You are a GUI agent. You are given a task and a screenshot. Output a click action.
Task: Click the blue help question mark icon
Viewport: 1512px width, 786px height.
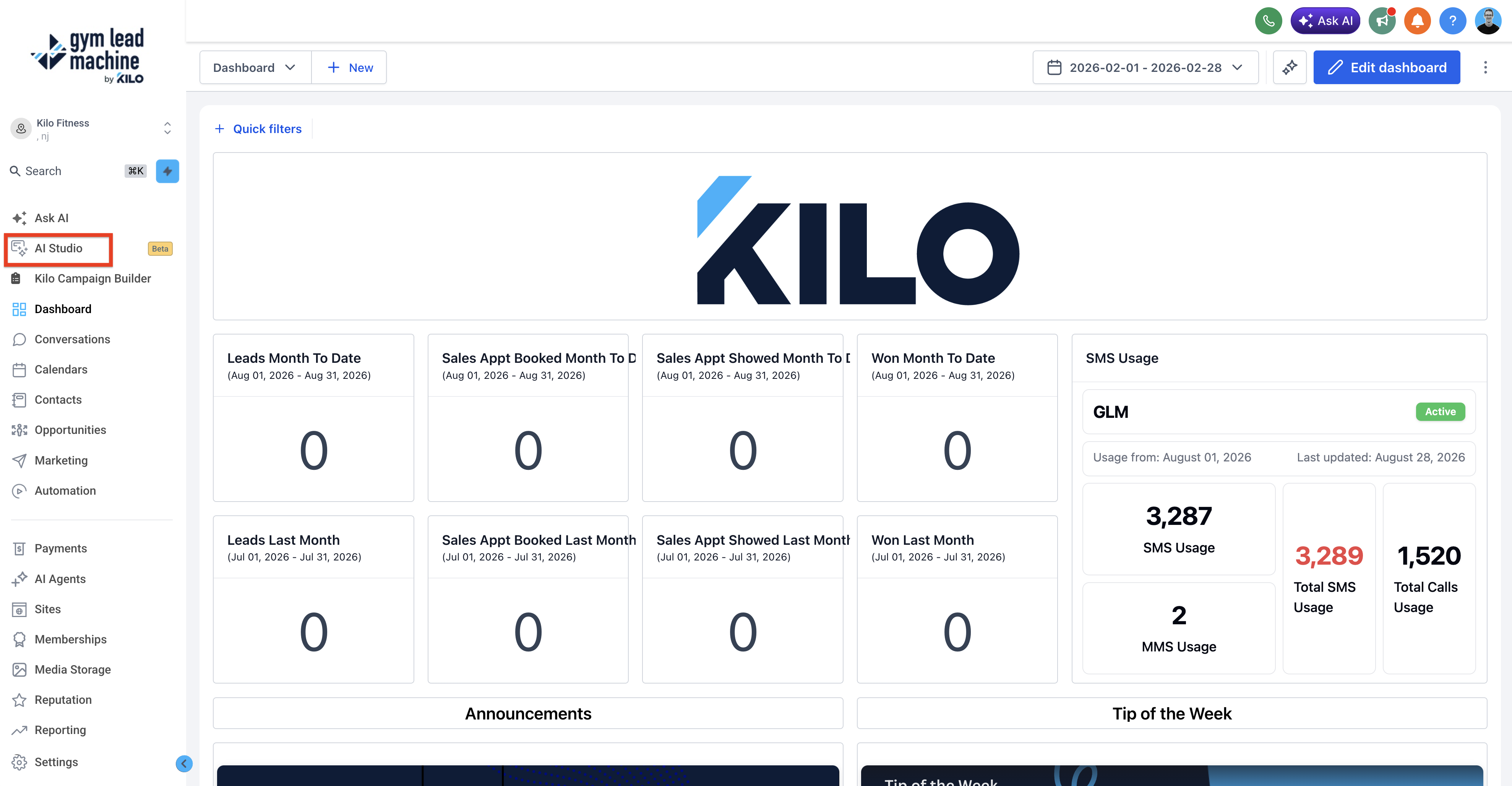pyautogui.click(x=1453, y=21)
